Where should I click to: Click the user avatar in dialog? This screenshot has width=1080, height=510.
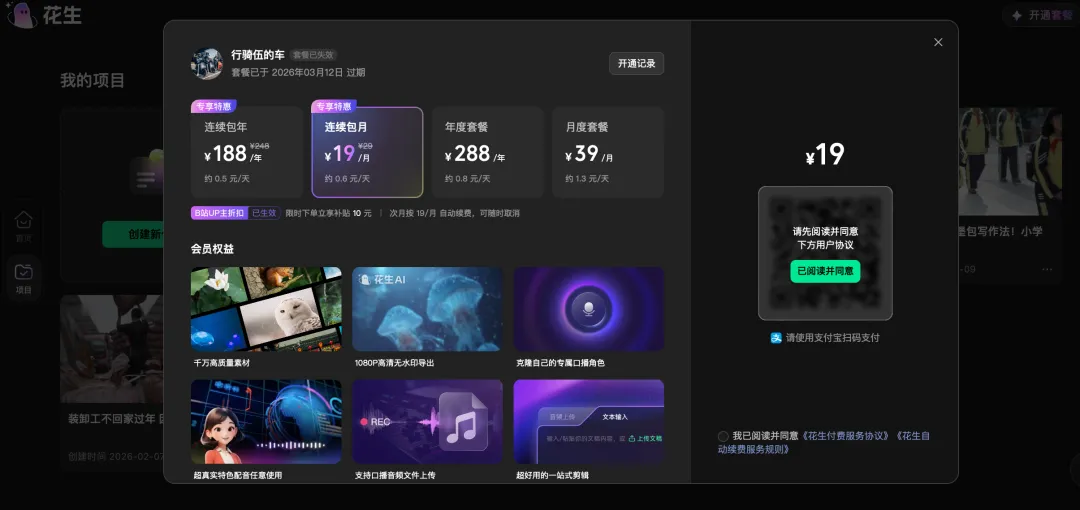(x=207, y=64)
